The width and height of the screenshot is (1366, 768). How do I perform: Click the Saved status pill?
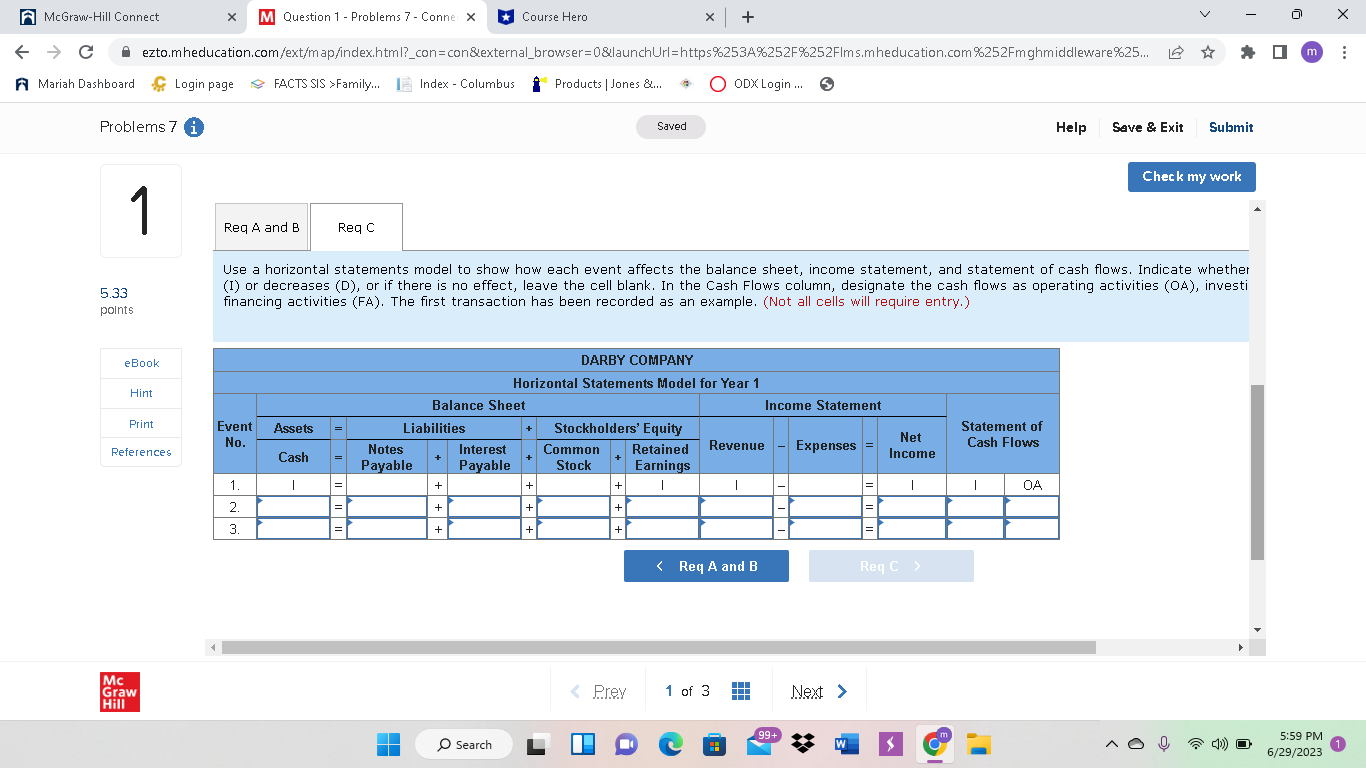[x=670, y=127]
